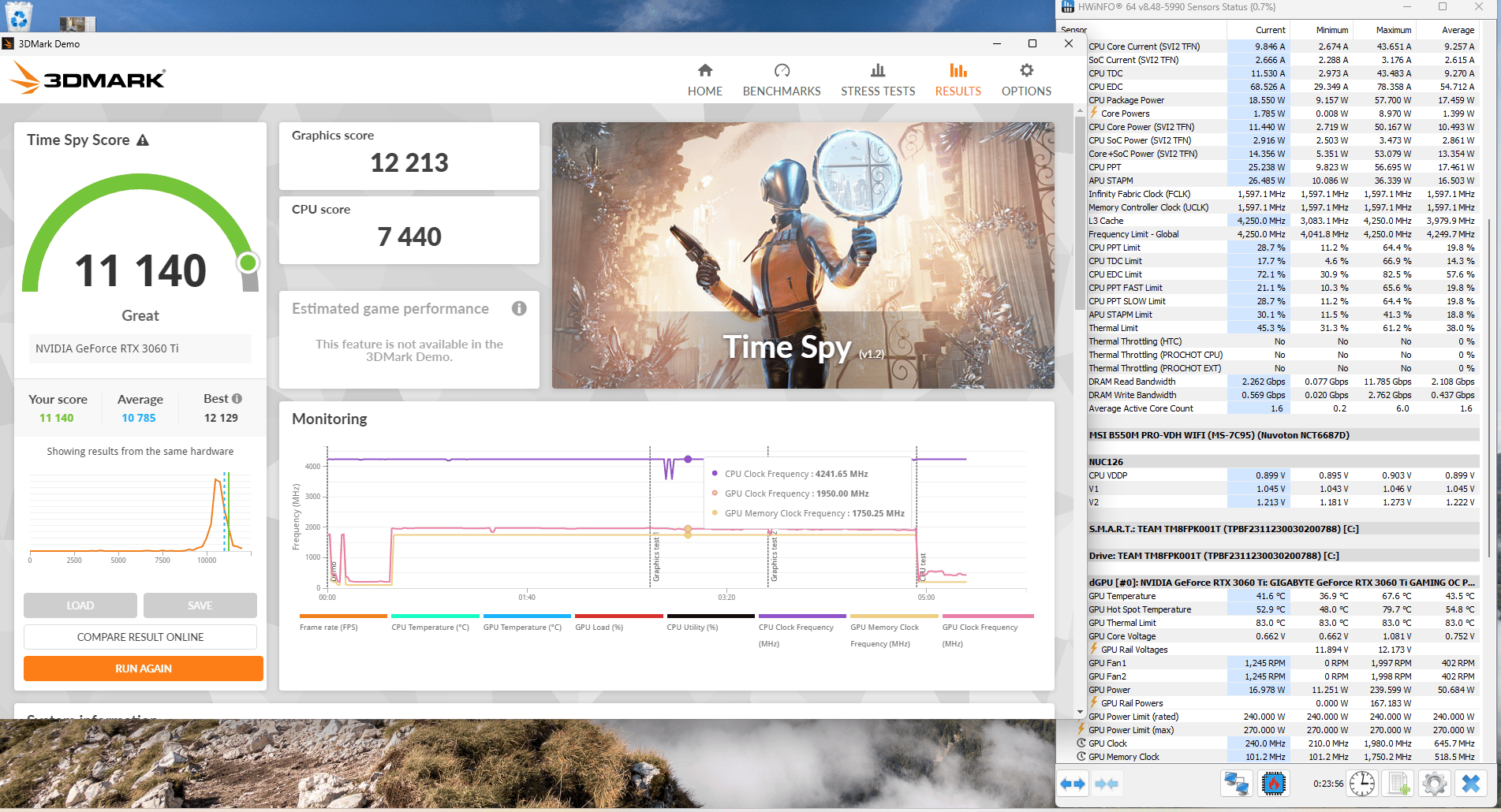Open the Recycle Bin on desktop

coord(18,16)
